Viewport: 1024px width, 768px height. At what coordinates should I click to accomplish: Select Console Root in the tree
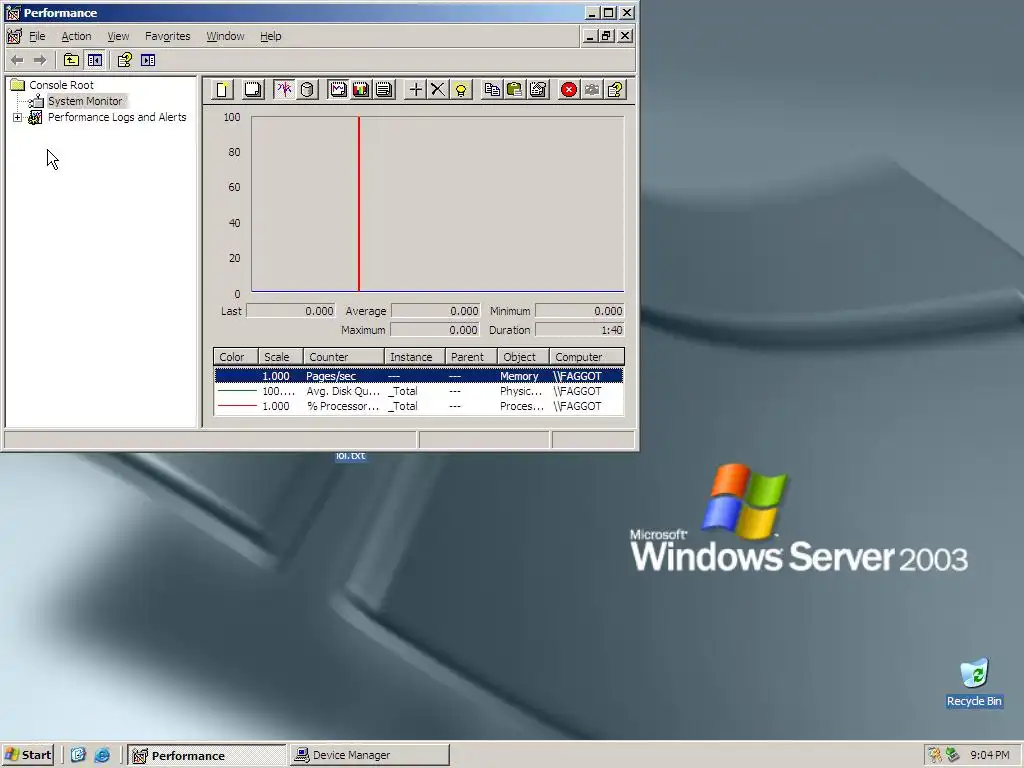61,85
